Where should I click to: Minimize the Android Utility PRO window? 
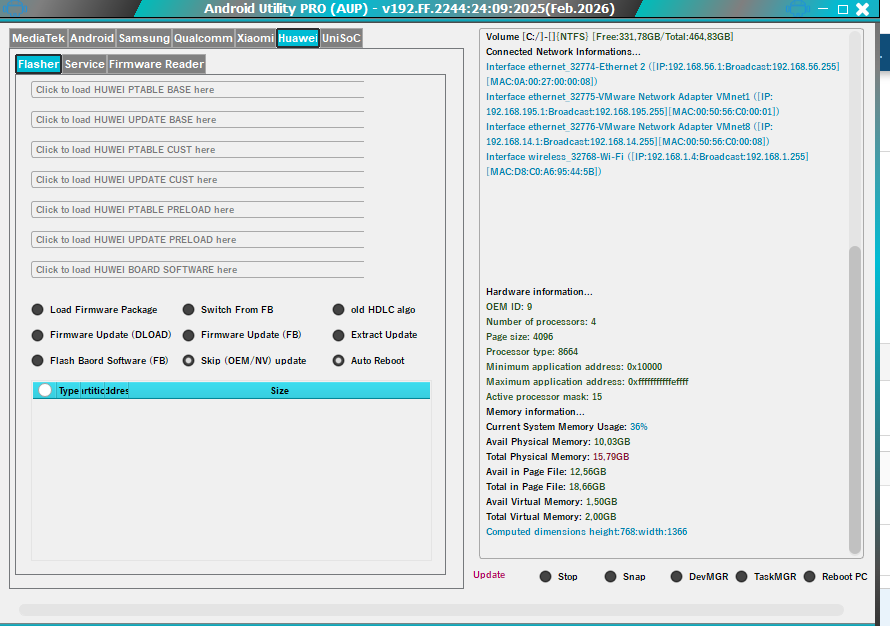click(824, 9)
